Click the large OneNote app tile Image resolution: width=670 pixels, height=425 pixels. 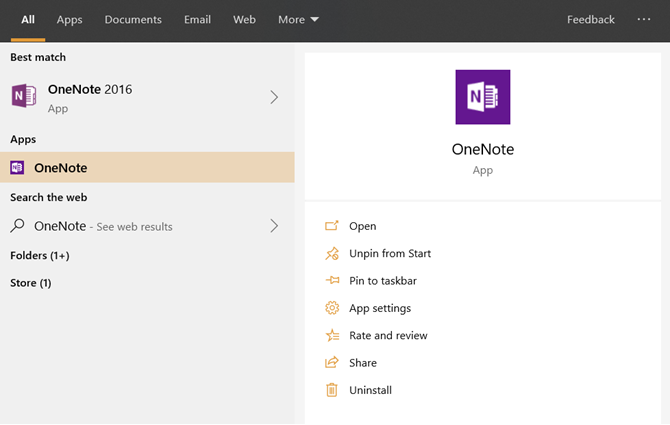tap(482, 97)
